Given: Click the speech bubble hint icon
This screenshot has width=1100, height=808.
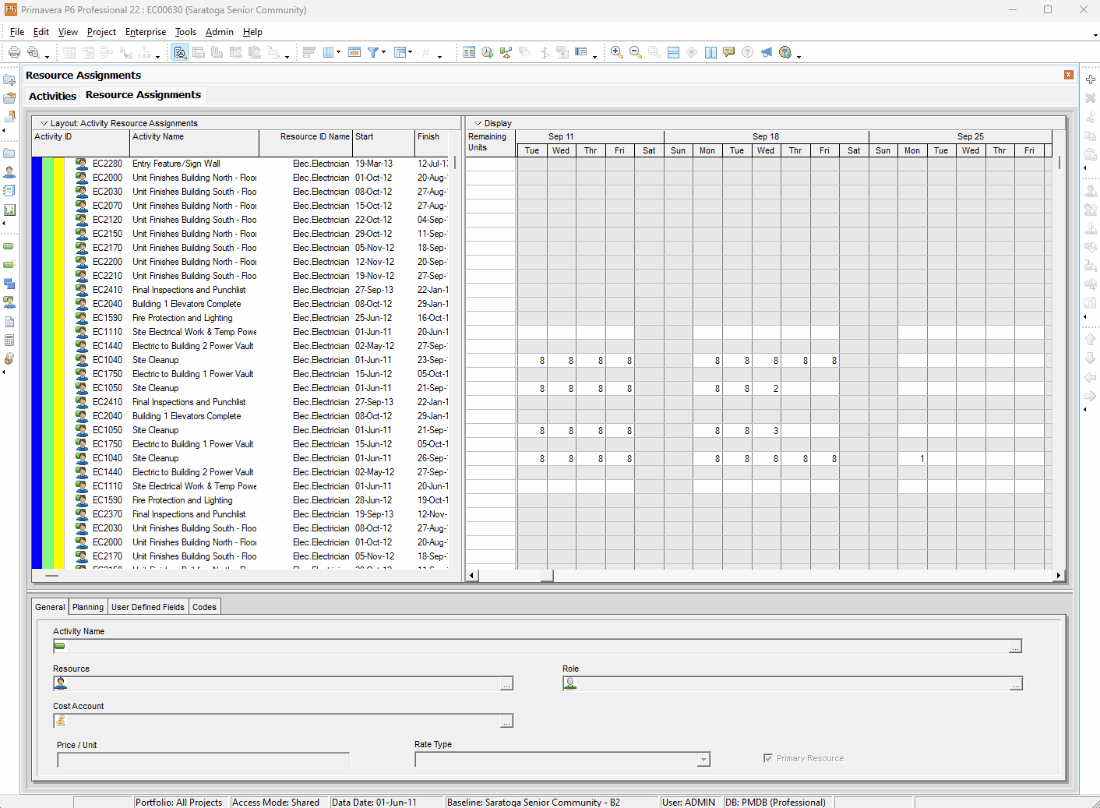Looking at the screenshot, I should coord(729,53).
